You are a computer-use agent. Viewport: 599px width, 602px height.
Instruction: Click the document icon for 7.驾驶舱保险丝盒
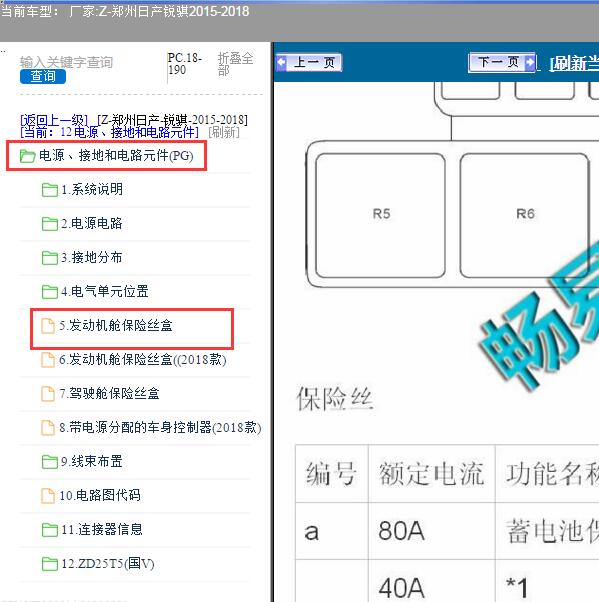[x=48, y=394]
